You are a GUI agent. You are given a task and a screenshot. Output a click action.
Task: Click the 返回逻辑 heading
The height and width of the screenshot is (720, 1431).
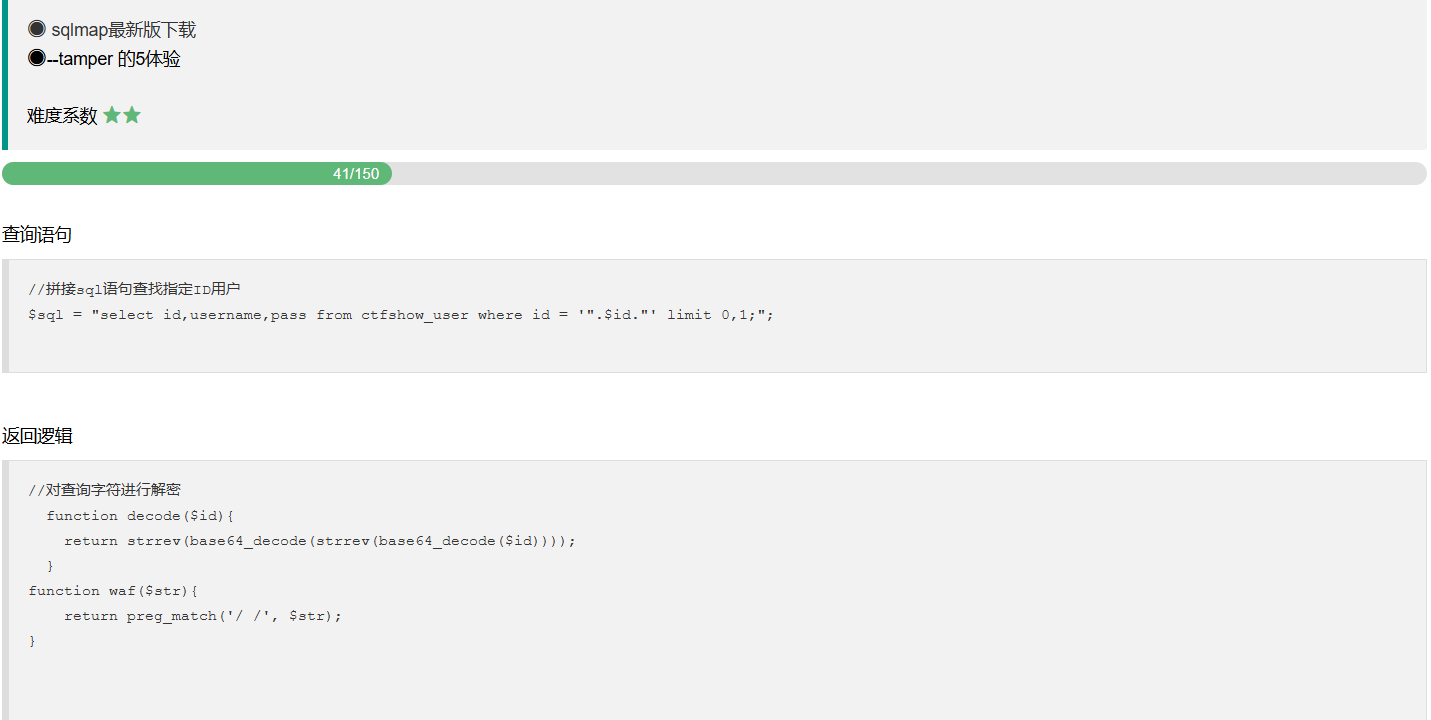(x=37, y=436)
